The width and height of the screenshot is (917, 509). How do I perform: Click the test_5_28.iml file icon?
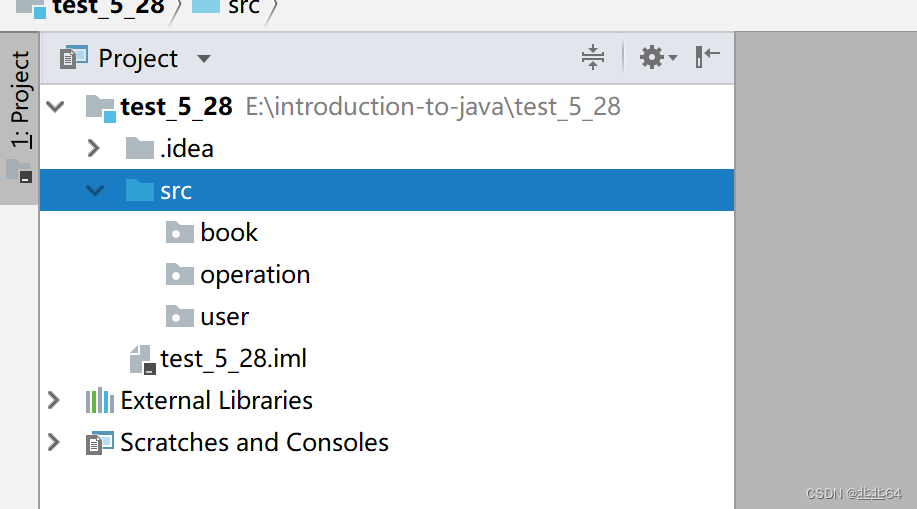141,359
